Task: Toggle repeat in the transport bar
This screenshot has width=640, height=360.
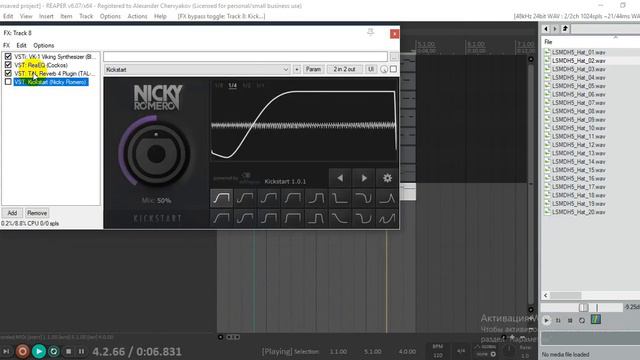Action: [x=53, y=351]
